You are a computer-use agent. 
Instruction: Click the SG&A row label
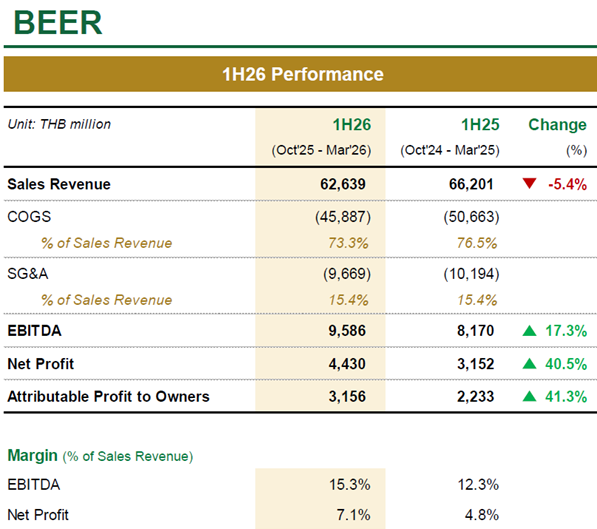point(28,274)
